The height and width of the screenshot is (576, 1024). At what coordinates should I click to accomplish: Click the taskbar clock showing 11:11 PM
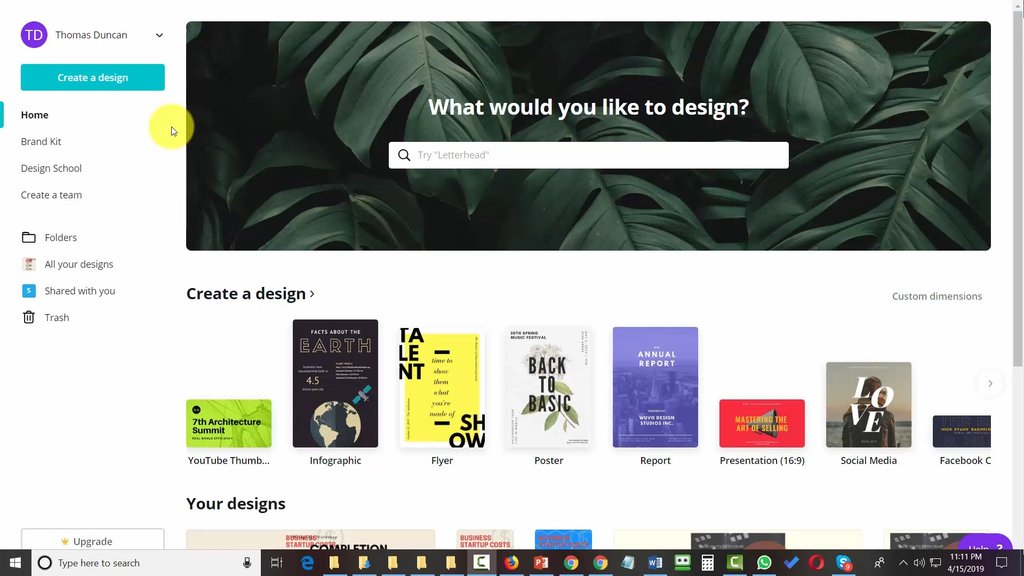click(x=966, y=563)
